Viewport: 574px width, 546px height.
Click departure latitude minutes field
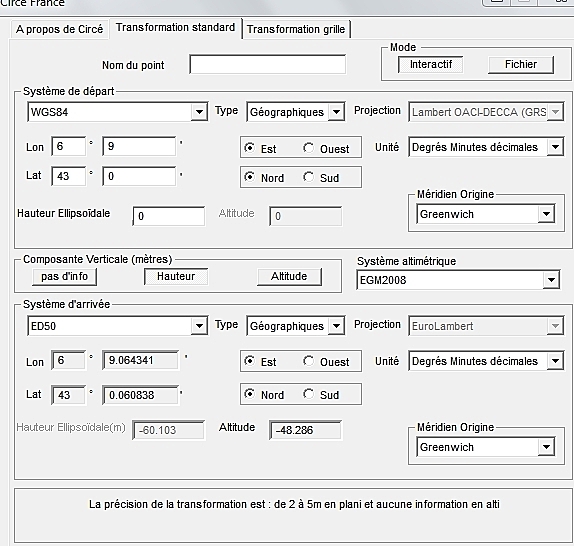pyautogui.click(x=139, y=176)
